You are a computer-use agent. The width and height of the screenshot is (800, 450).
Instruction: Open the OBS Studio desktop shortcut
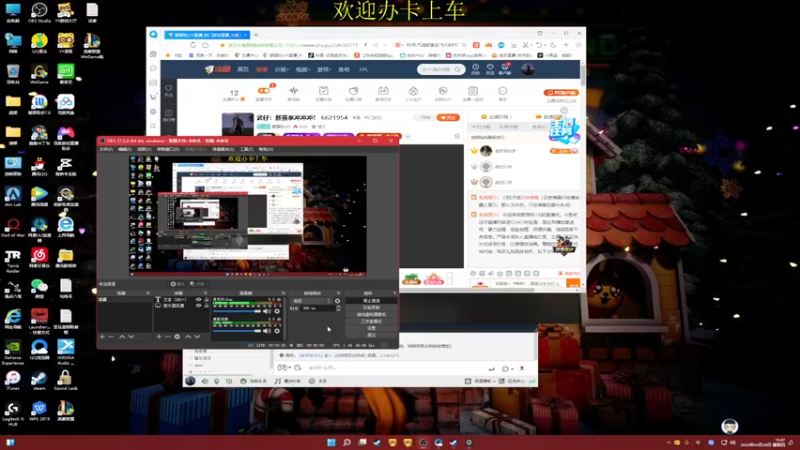(x=39, y=12)
